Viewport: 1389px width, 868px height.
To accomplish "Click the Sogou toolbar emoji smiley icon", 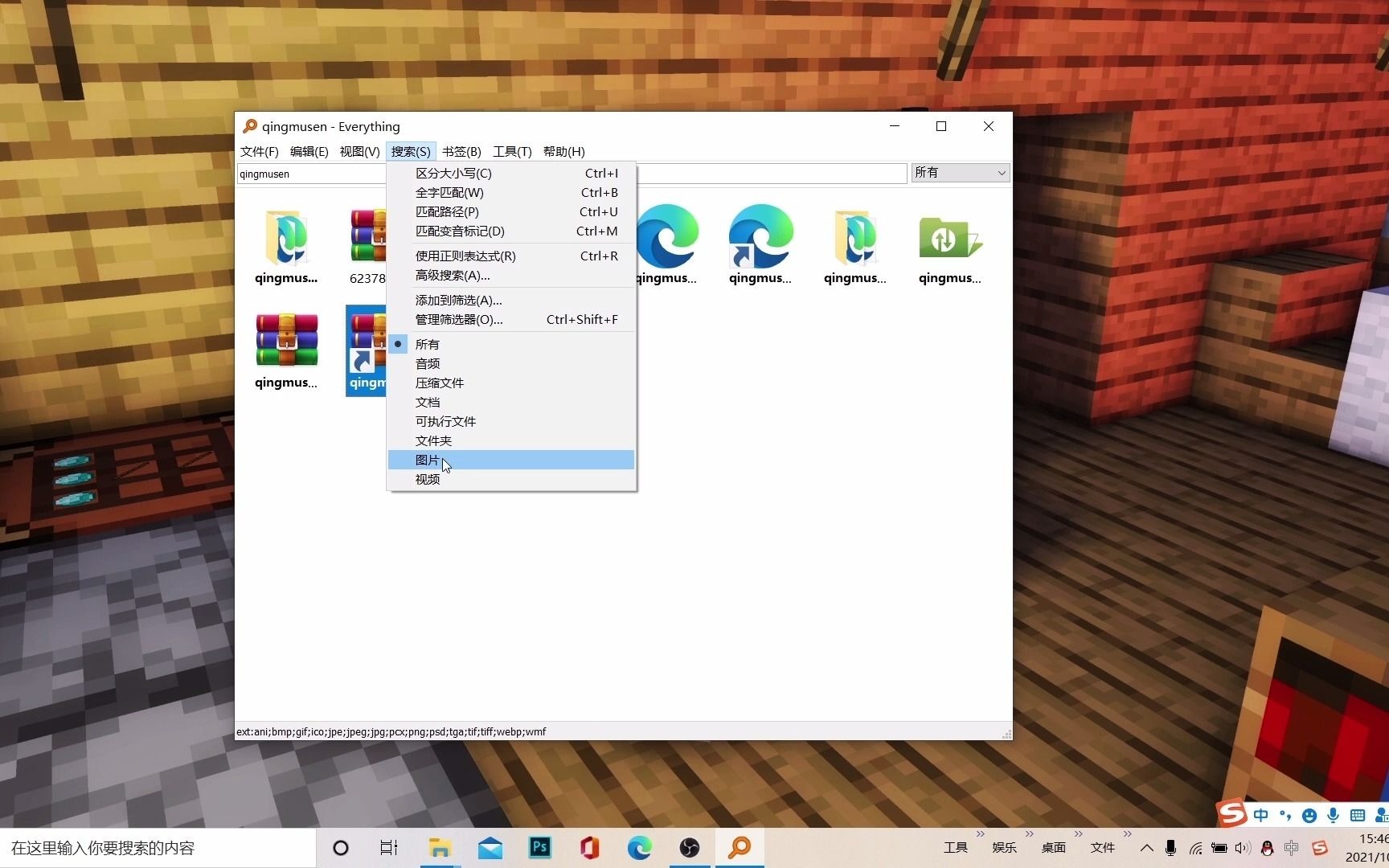I will 1309,816.
